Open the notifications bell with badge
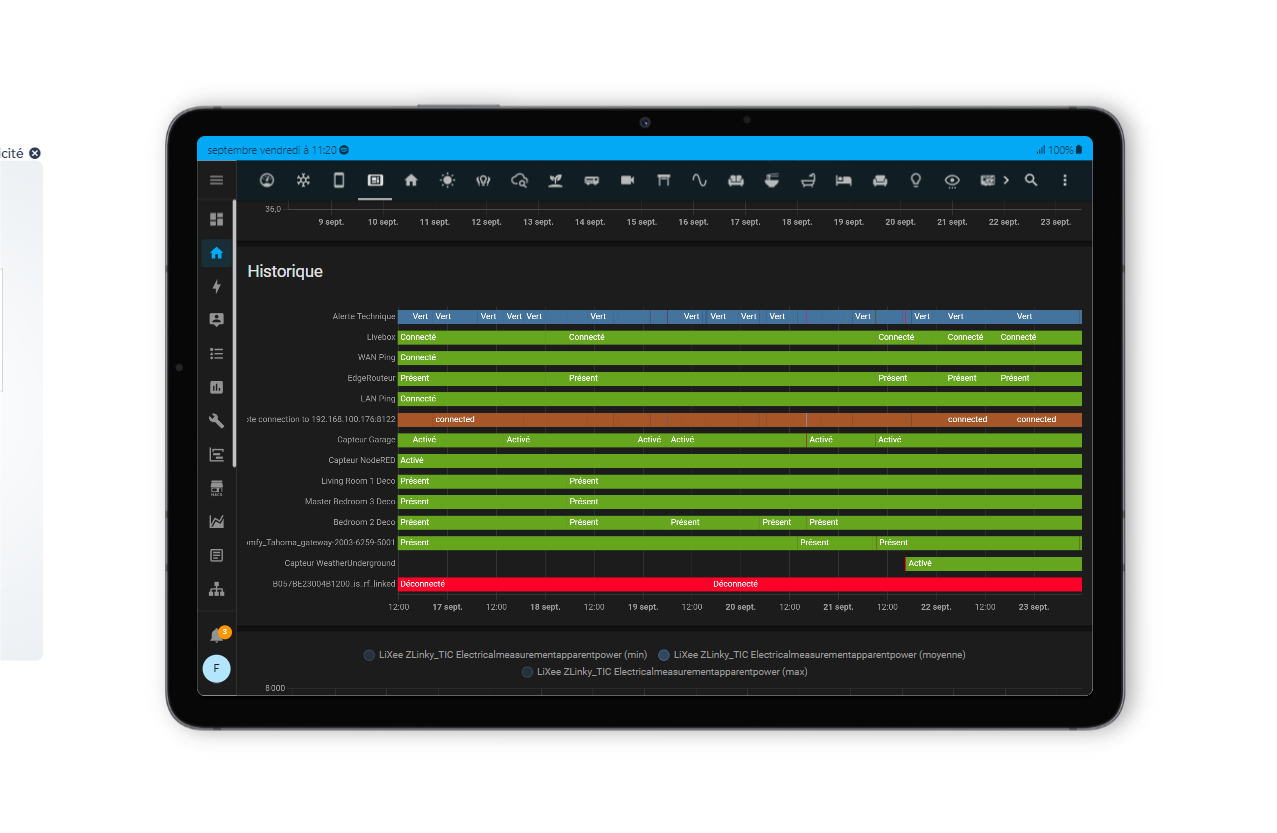 click(x=218, y=635)
